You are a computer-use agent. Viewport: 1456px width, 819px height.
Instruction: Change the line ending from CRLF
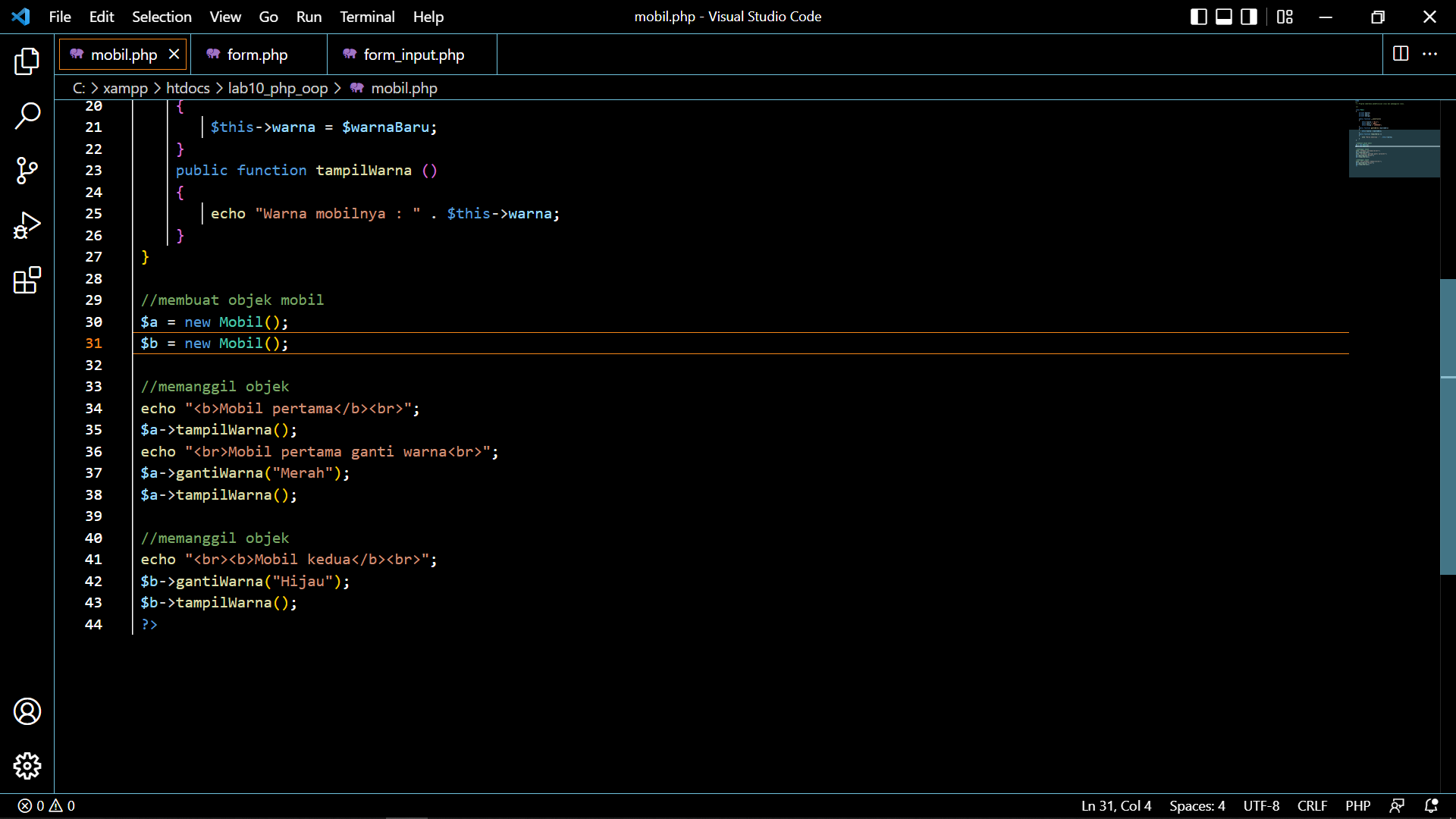(x=1312, y=805)
